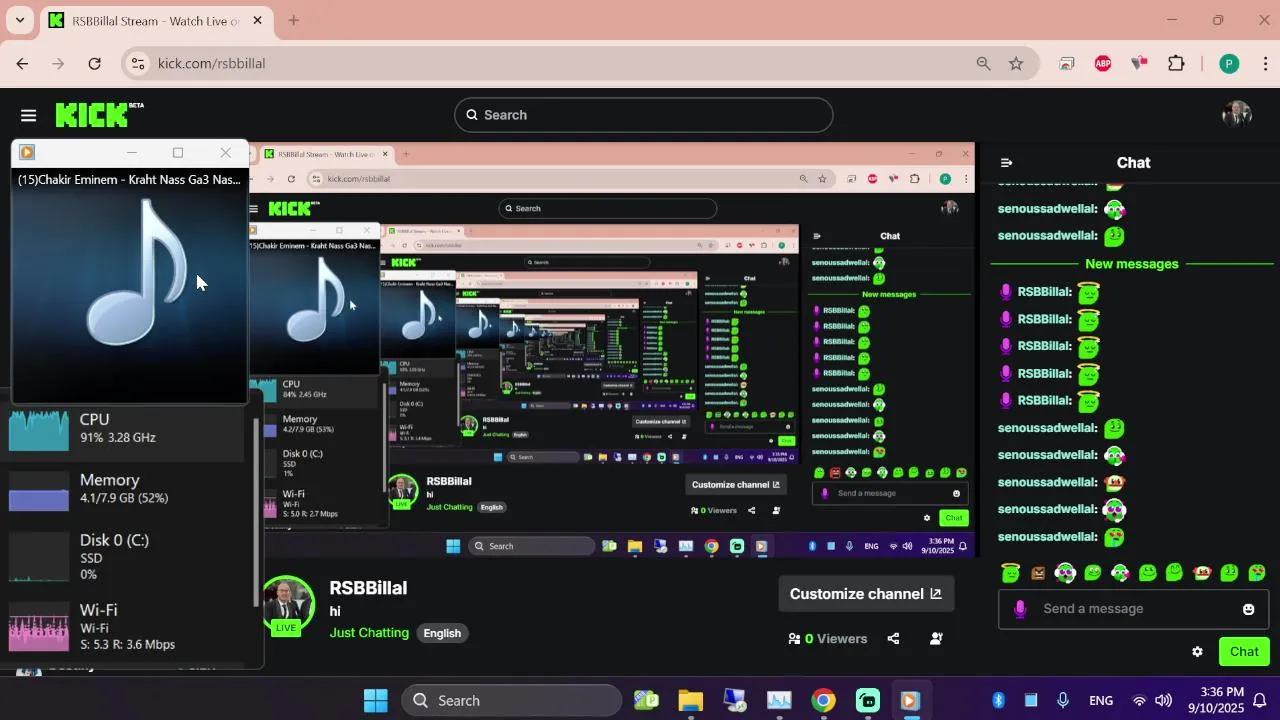1280x720 pixels.
Task: Open File Explorer from taskbar
Action: point(690,700)
